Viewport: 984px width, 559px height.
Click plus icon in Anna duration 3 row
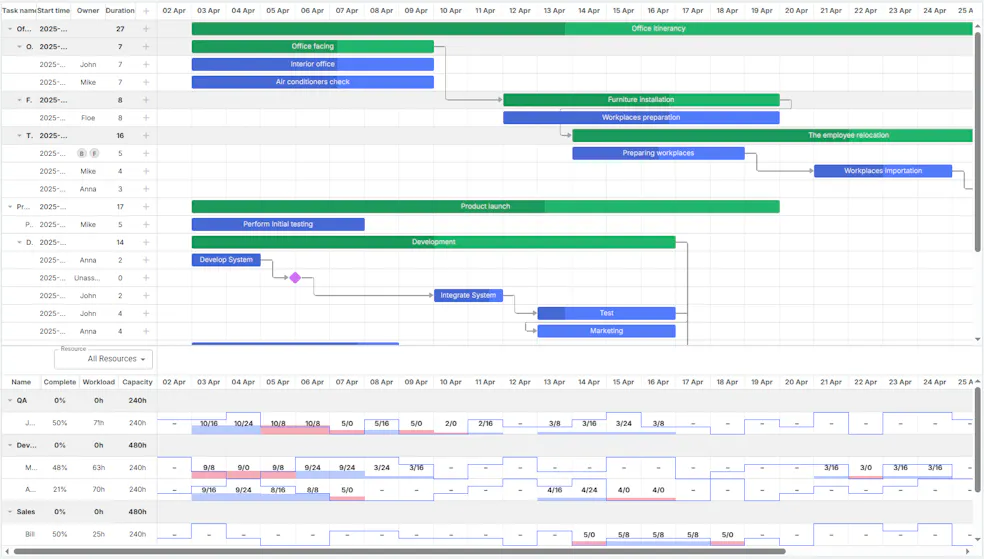click(x=146, y=189)
